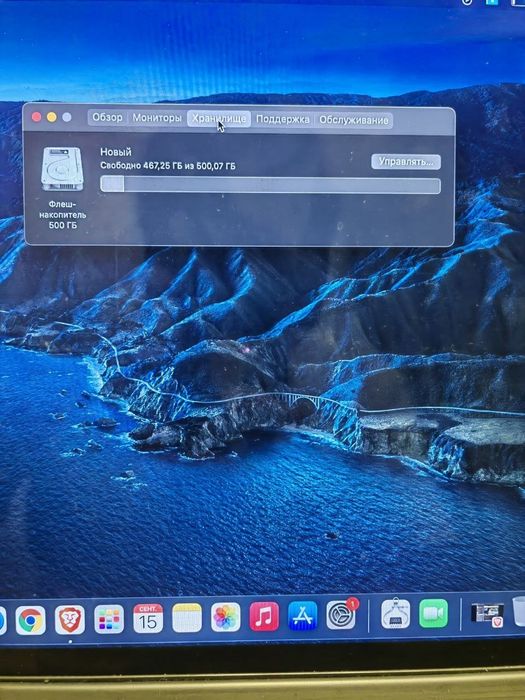
Task: Open the Calendar app showing 15
Action: (x=148, y=618)
